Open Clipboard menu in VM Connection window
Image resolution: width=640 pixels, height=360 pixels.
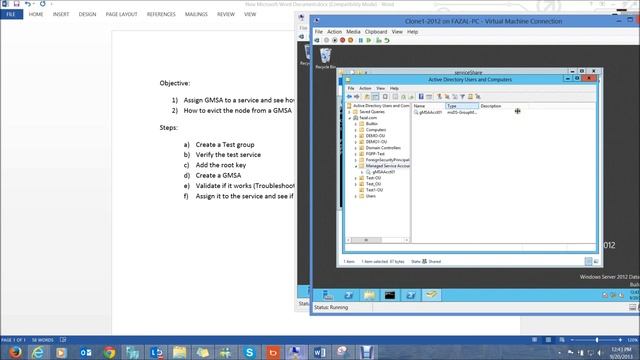376,32
